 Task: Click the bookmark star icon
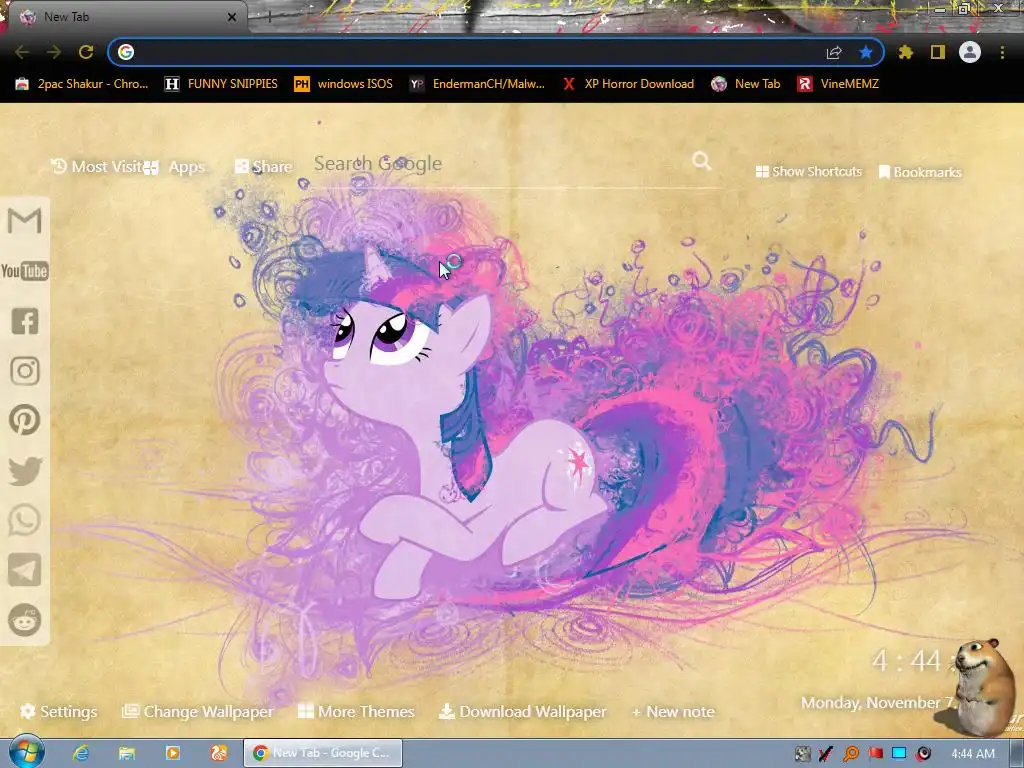pyautogui.click(x=866, y=52)
